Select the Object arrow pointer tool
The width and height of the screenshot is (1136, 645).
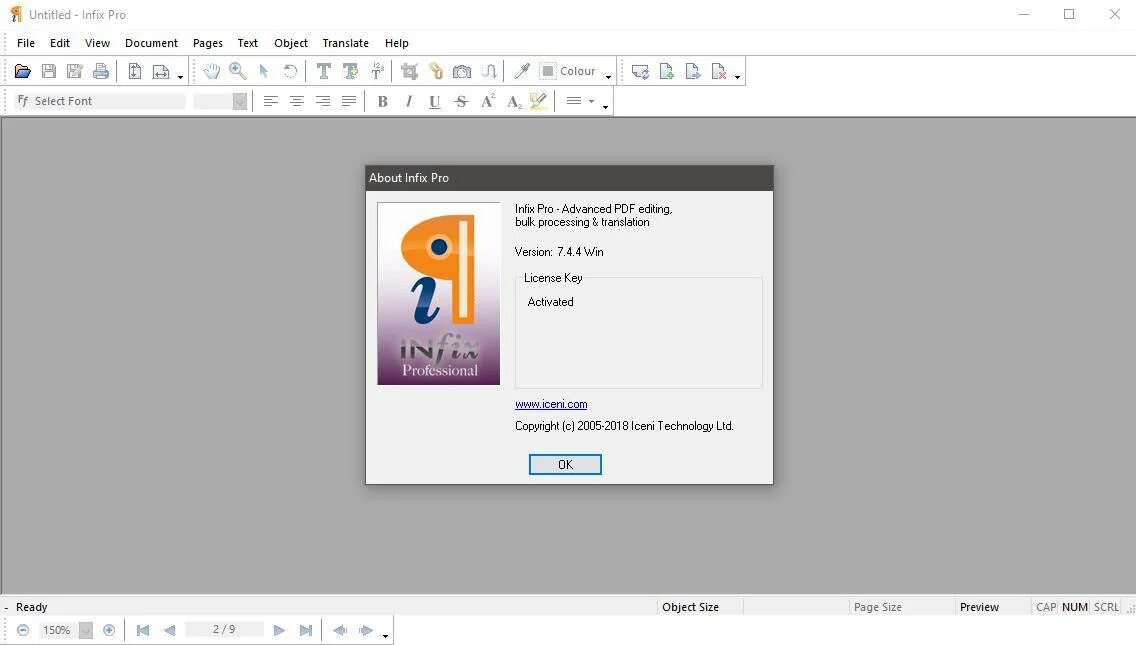click(264, 71)
